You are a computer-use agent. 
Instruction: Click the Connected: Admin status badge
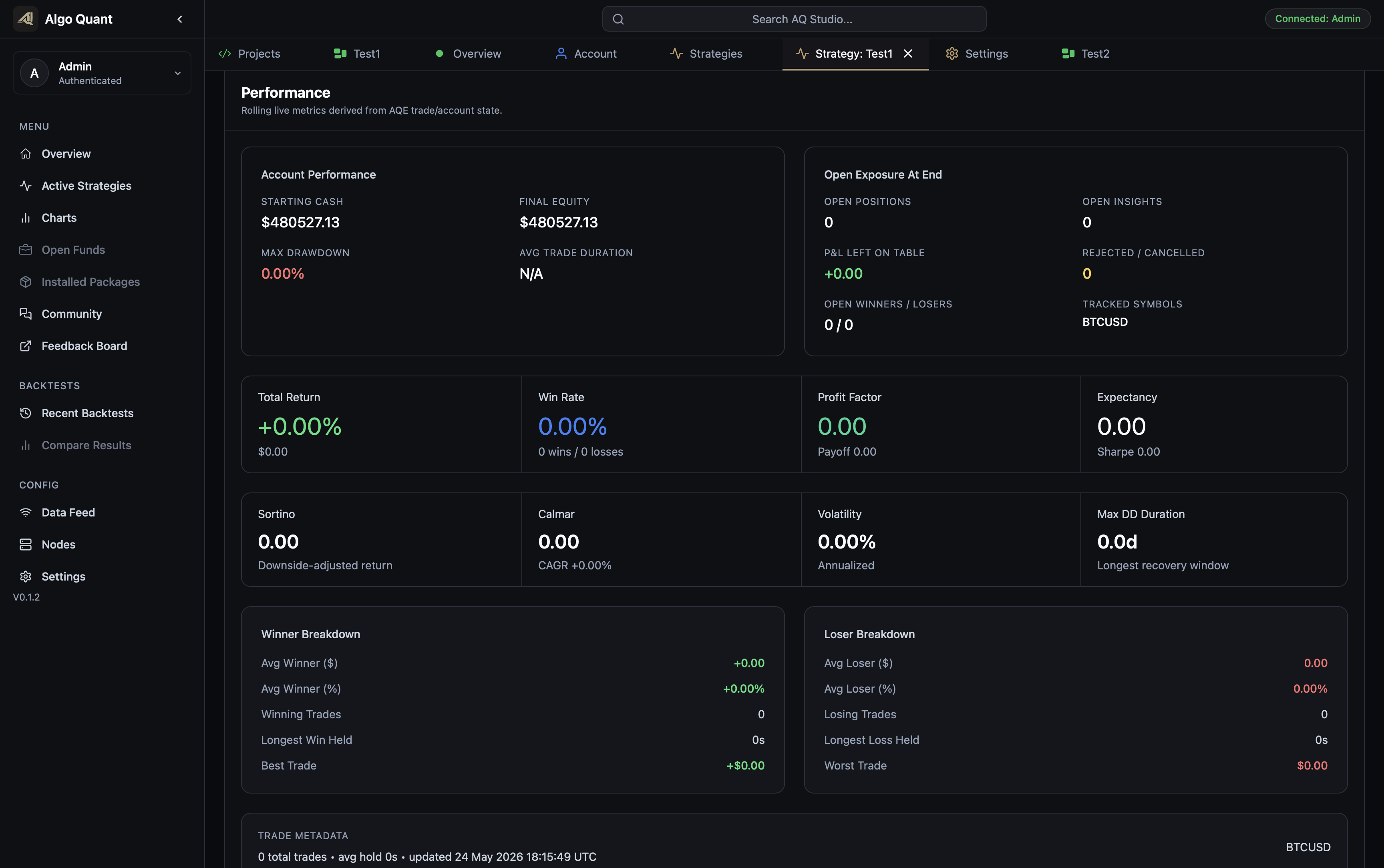tap(1318, 19)
